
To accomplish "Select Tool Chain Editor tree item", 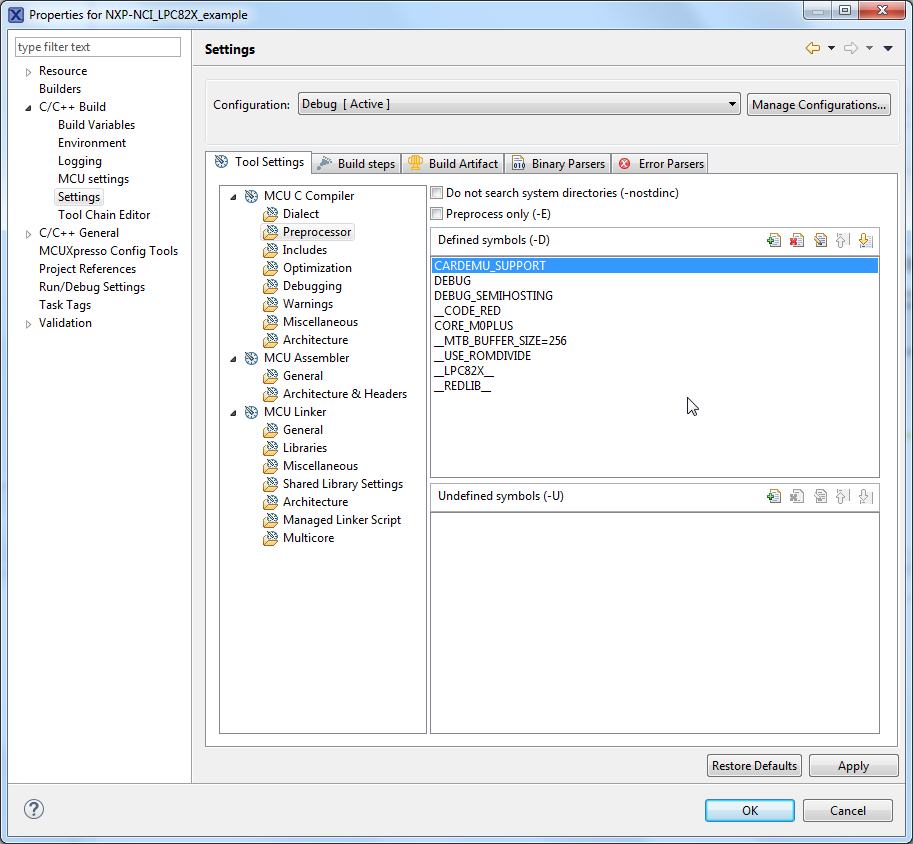I will pos(104,215).
